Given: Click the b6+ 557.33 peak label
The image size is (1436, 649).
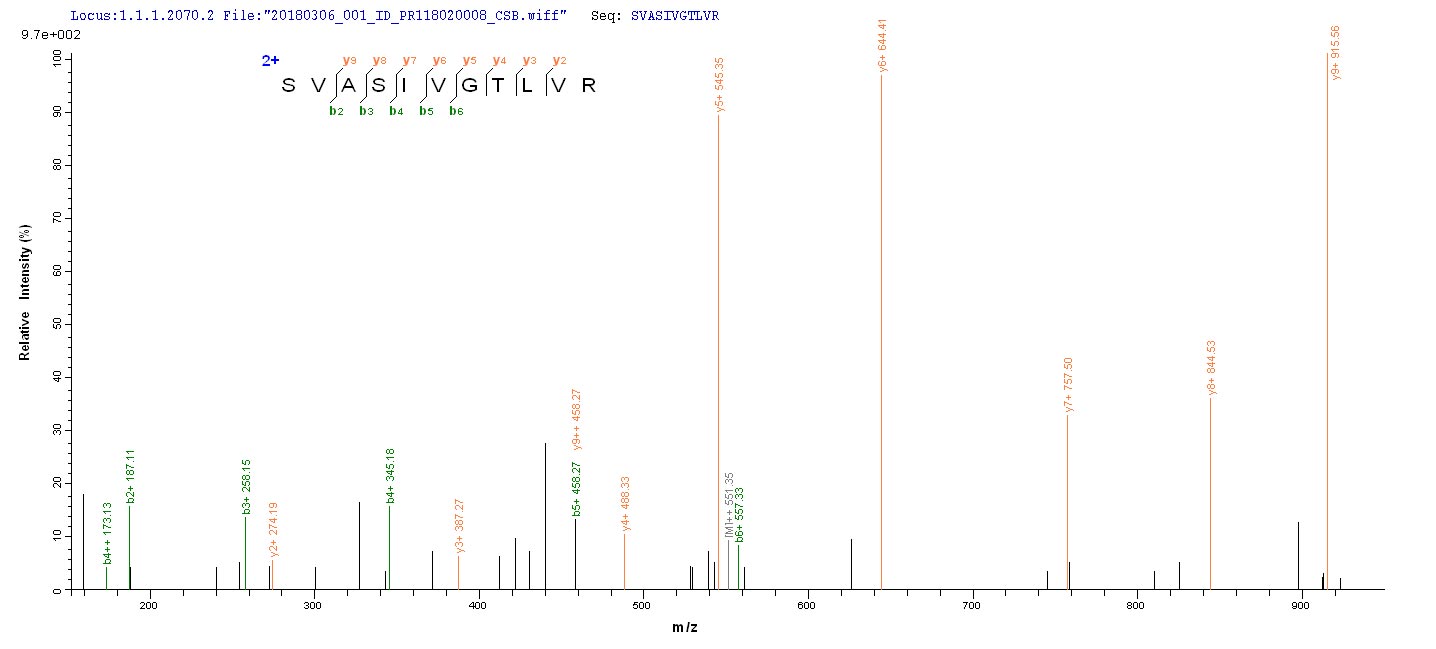Looking at the screenshot, I should click(740, 515).
